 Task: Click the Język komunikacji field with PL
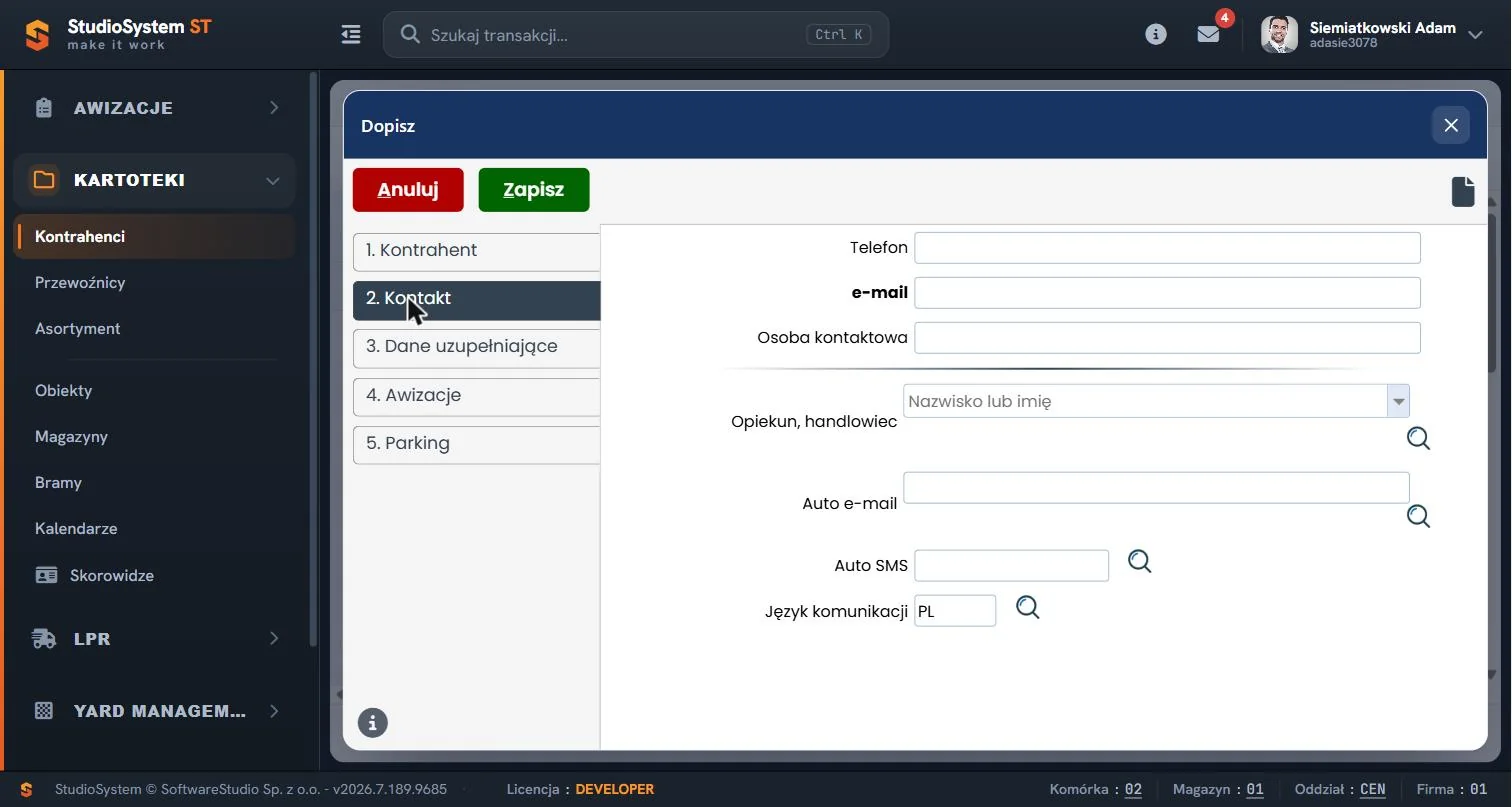point(955,611)
